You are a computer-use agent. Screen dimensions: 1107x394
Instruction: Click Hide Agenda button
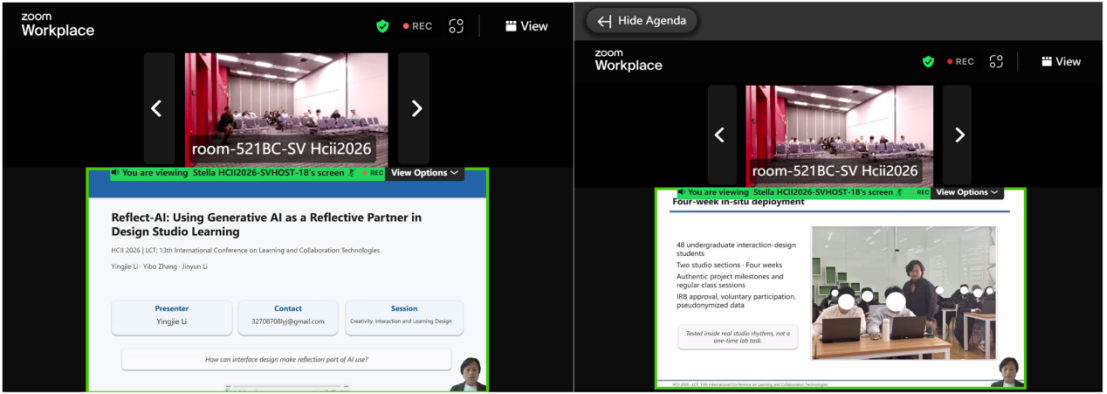(641, 20)
